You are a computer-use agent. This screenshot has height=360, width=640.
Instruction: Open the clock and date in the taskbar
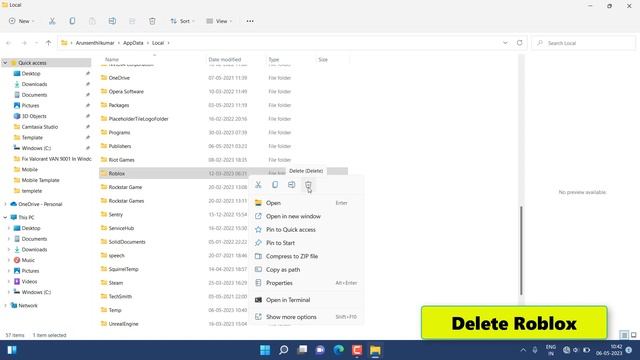pos(609,350)
